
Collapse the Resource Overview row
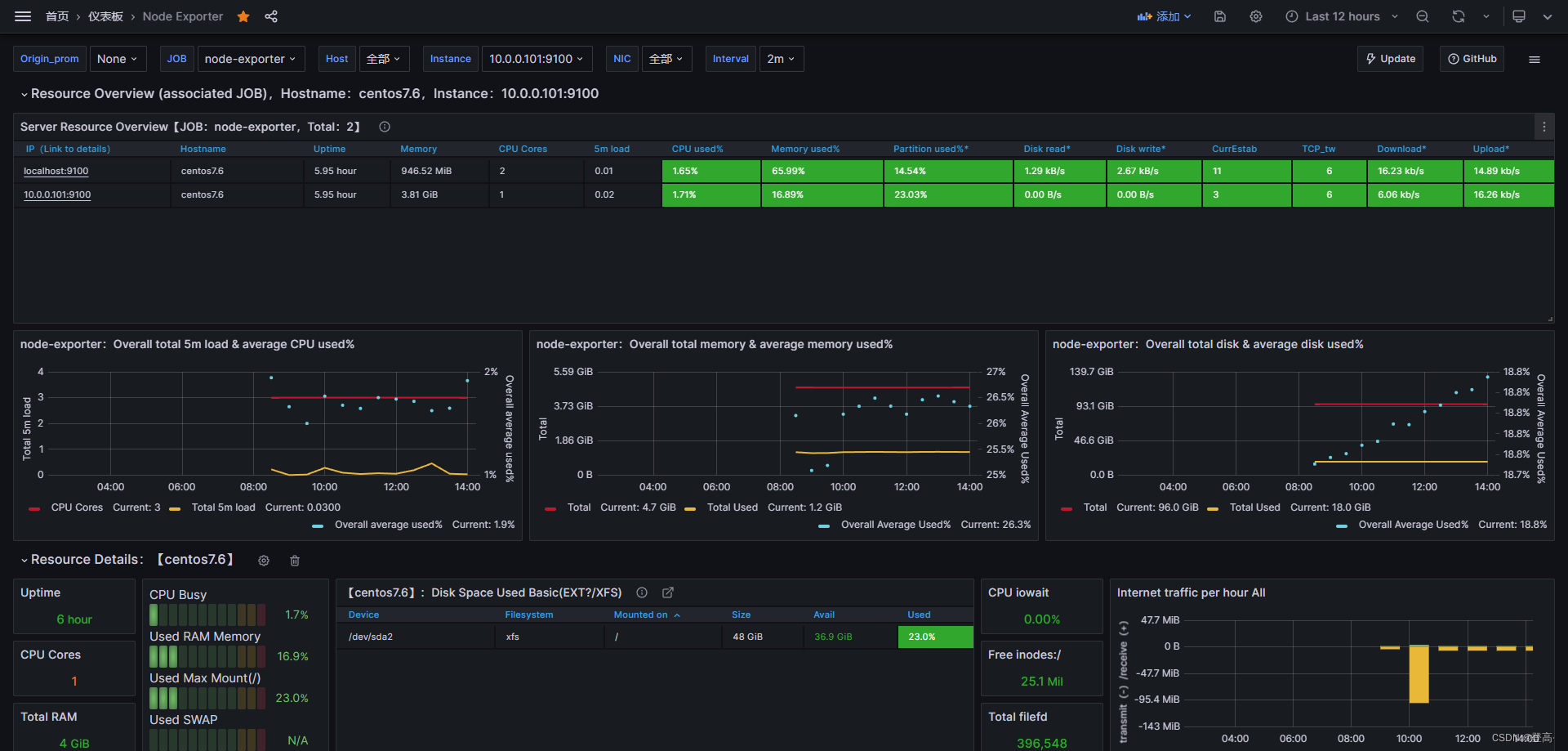coord(24,94)
